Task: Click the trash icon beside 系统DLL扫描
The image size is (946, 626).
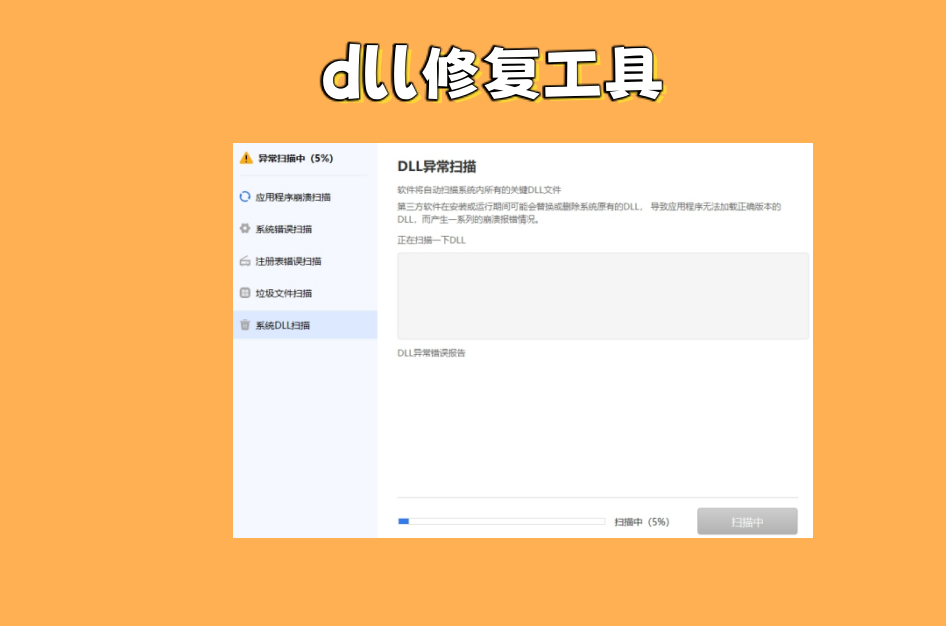Action: 245,325
